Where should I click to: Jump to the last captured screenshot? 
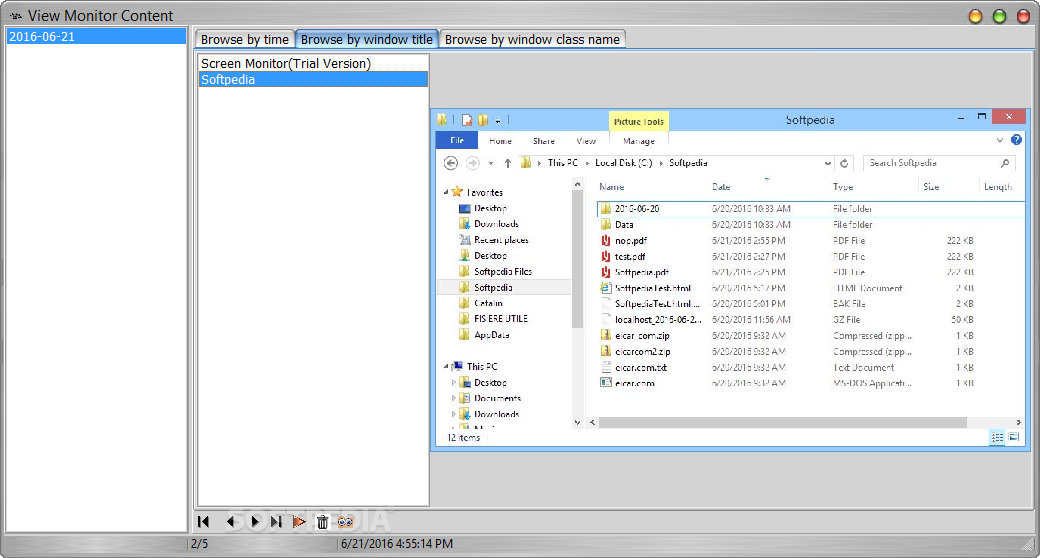pos(277,522)
